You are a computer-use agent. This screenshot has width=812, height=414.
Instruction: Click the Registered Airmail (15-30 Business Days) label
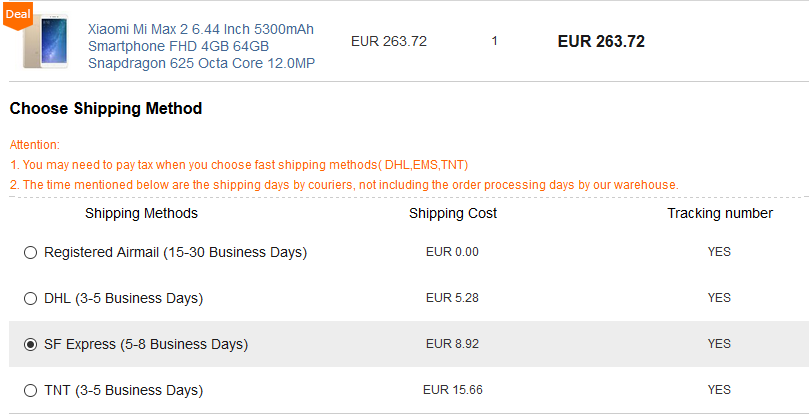click(x=175, y=253)
